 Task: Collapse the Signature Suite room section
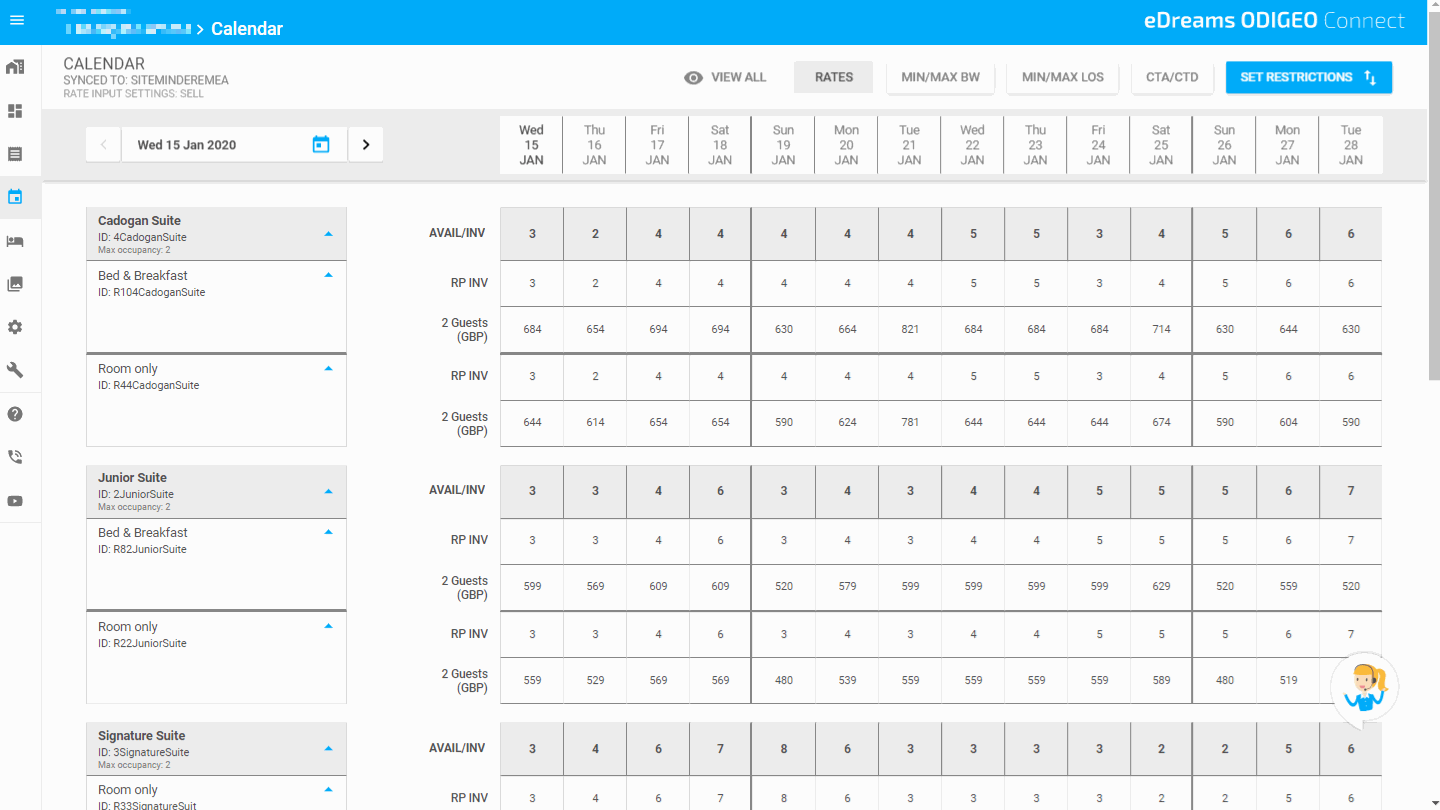click(328, 748)
